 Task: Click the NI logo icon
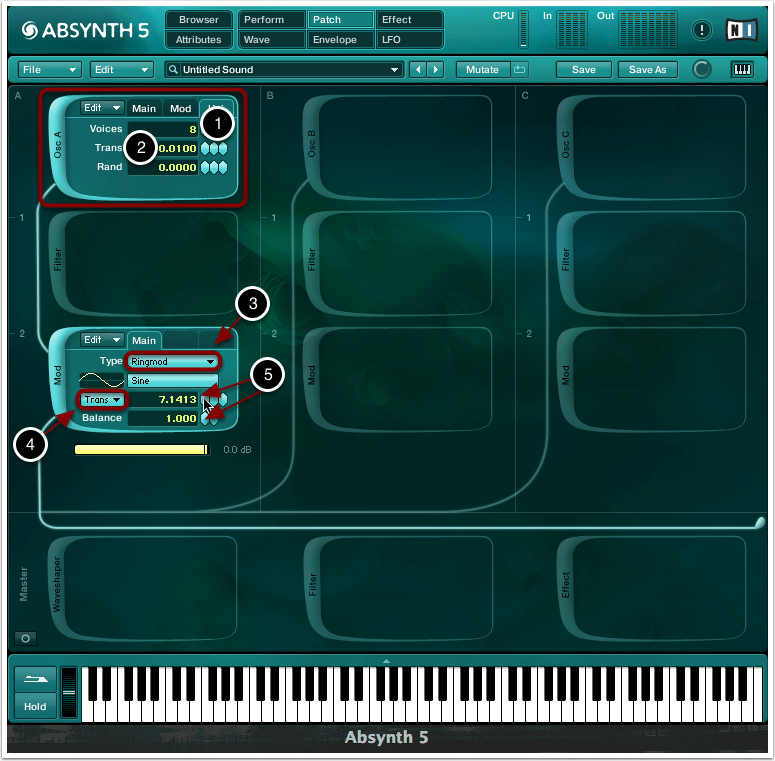741,30
